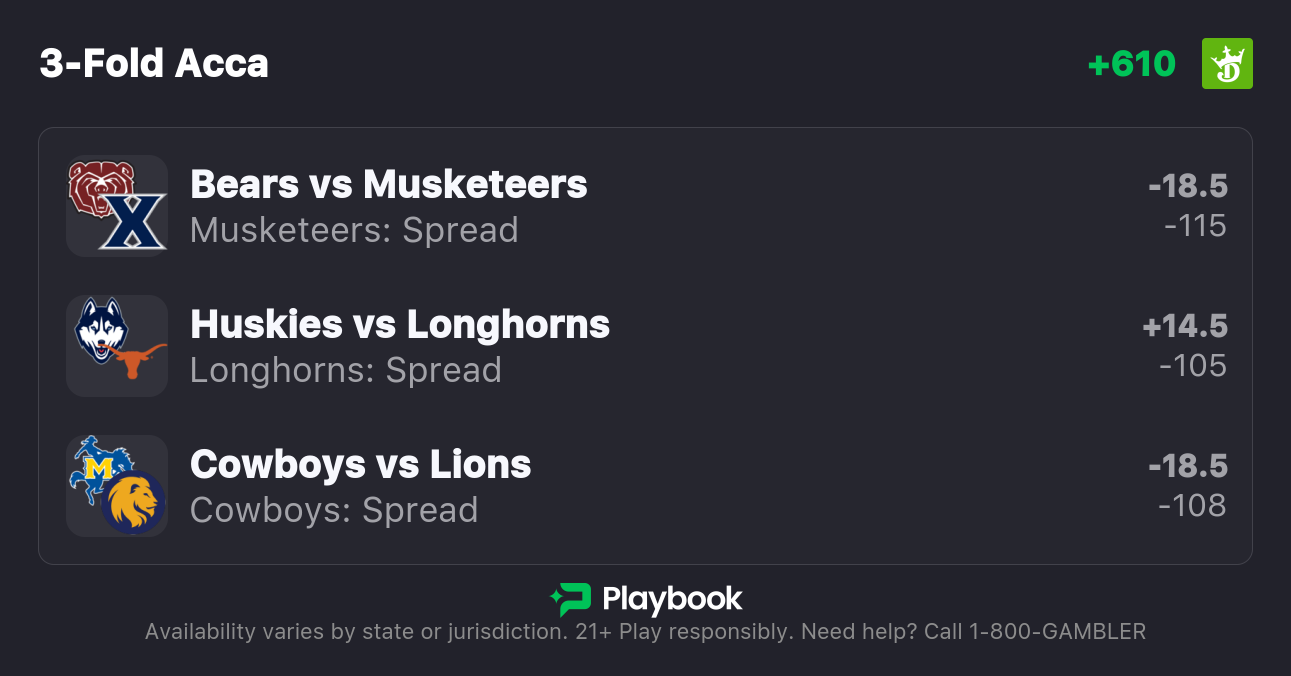Image resolution: width=1291 pixels, height=676 pixels.
Task: Click the Longhorns: Spread bet label
Action: tap(345, 371)
